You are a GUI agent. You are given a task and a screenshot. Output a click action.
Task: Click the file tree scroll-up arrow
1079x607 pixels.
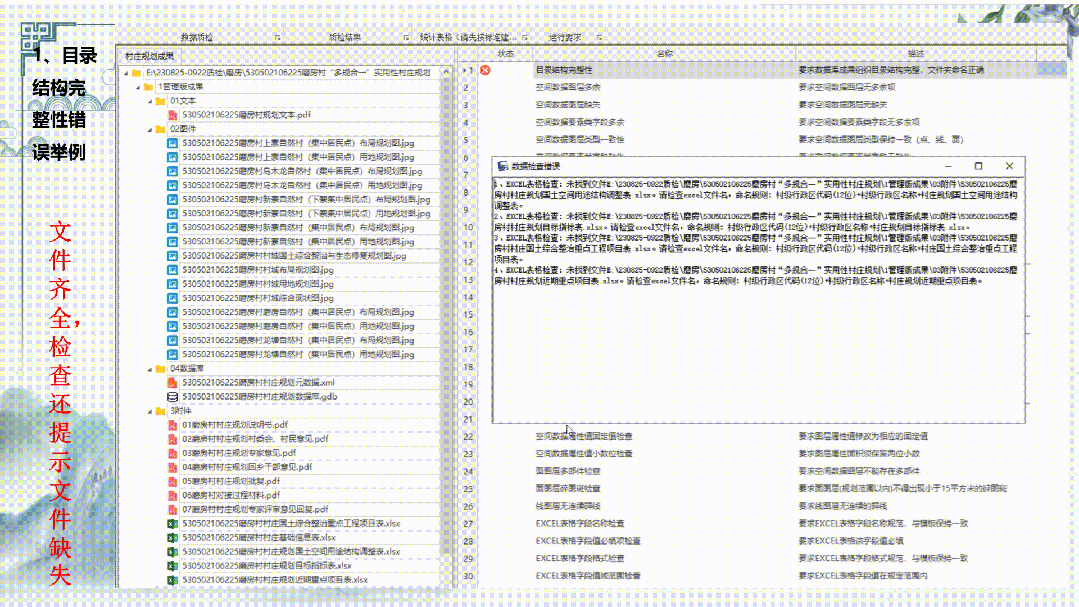click(446, 72)
